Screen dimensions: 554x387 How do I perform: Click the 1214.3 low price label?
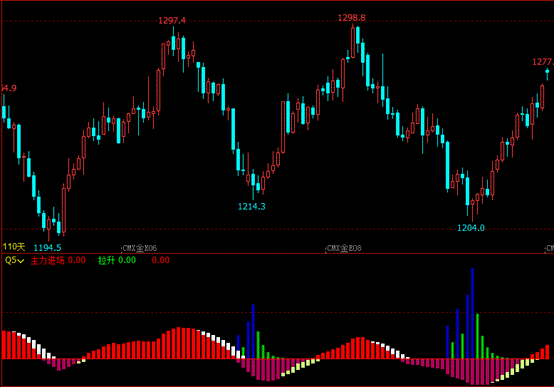click(251, 206)
